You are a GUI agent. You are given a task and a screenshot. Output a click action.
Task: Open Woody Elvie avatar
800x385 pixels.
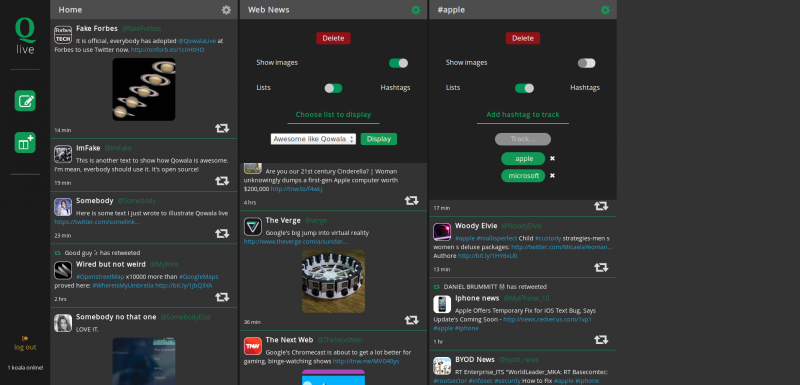pos(442,232)
